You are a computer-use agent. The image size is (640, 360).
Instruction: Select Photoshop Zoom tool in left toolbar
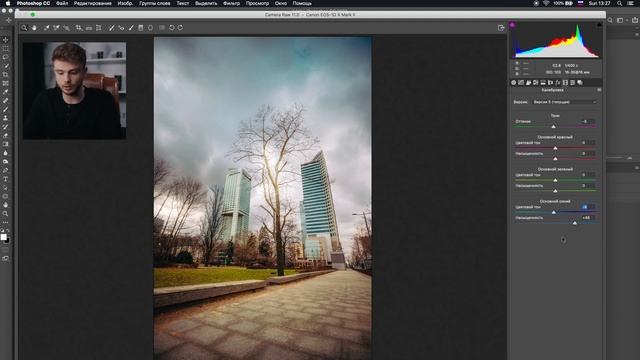tap(5, 213)
